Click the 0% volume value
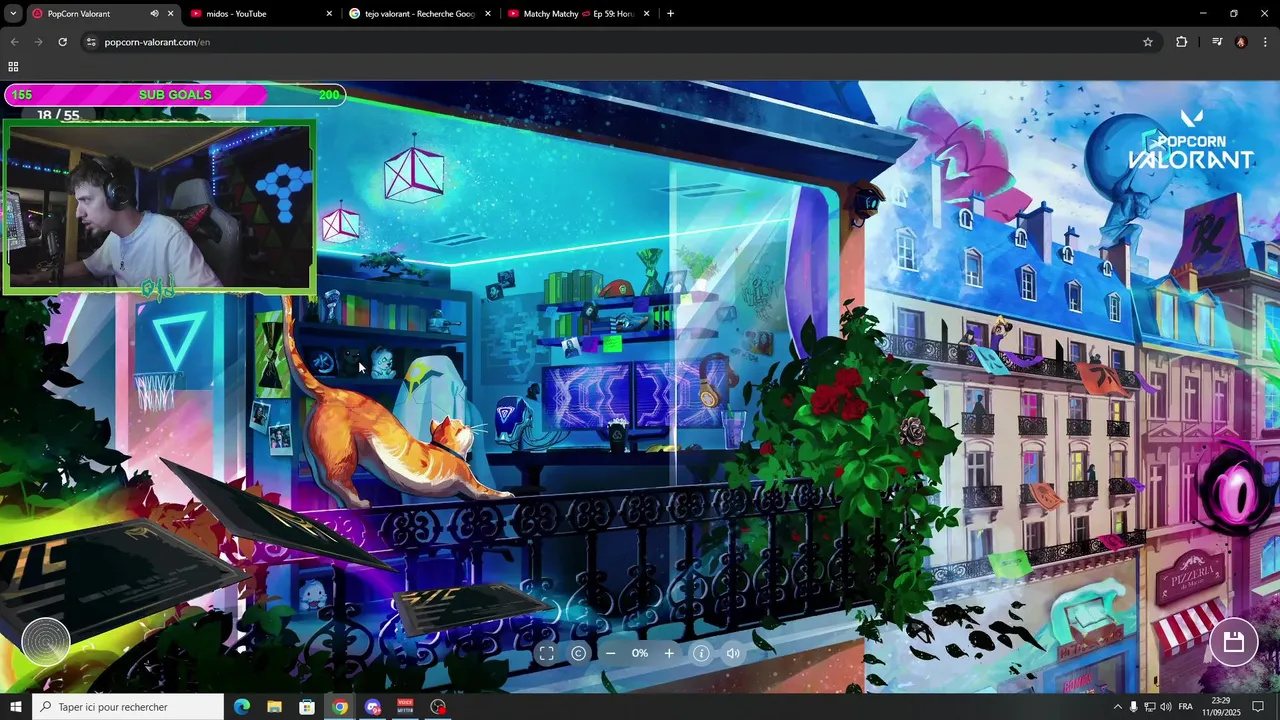 pos(640,653)
